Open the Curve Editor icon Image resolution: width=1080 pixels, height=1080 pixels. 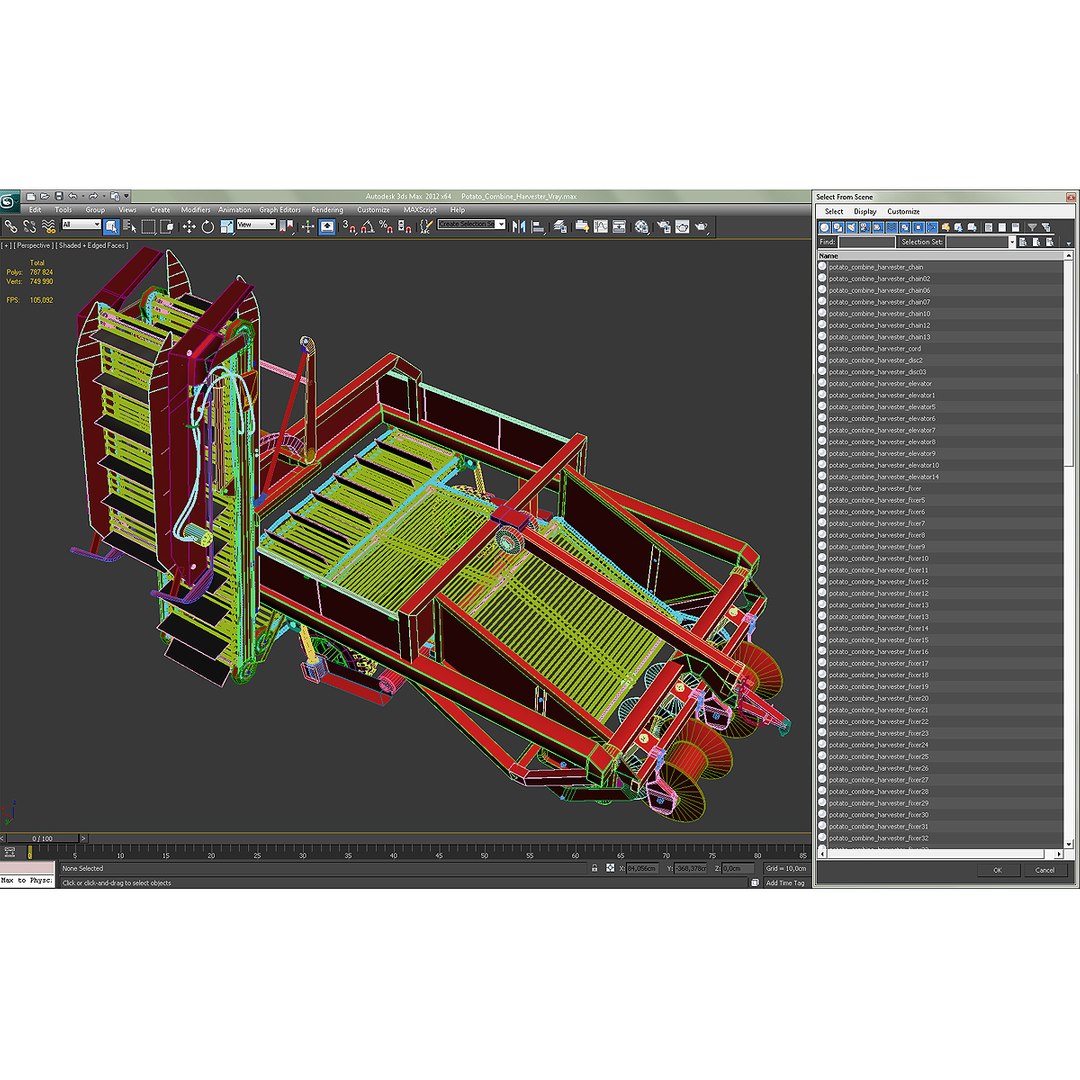tap(601, 226)
